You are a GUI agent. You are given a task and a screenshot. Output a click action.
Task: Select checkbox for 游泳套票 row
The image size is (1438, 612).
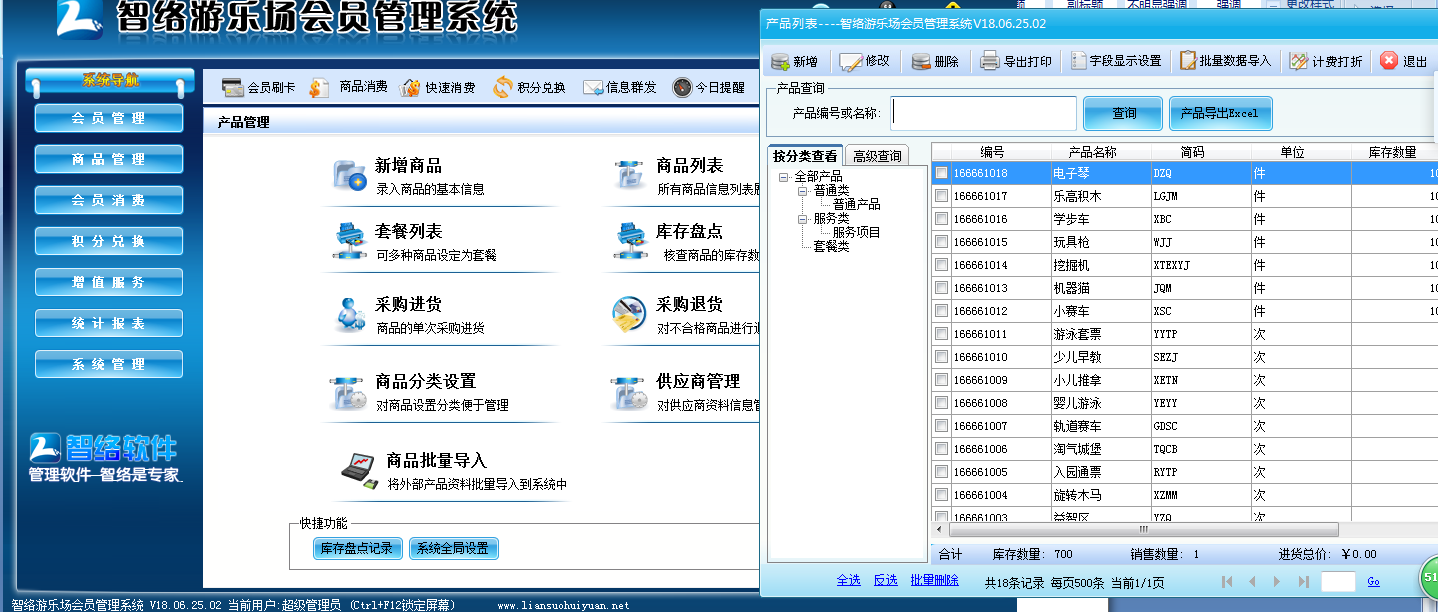tap(941, 334)
